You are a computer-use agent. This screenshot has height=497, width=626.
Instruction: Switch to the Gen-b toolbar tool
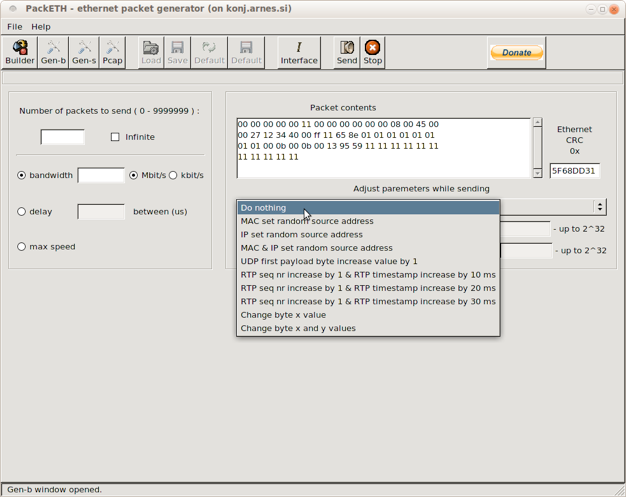53,53
